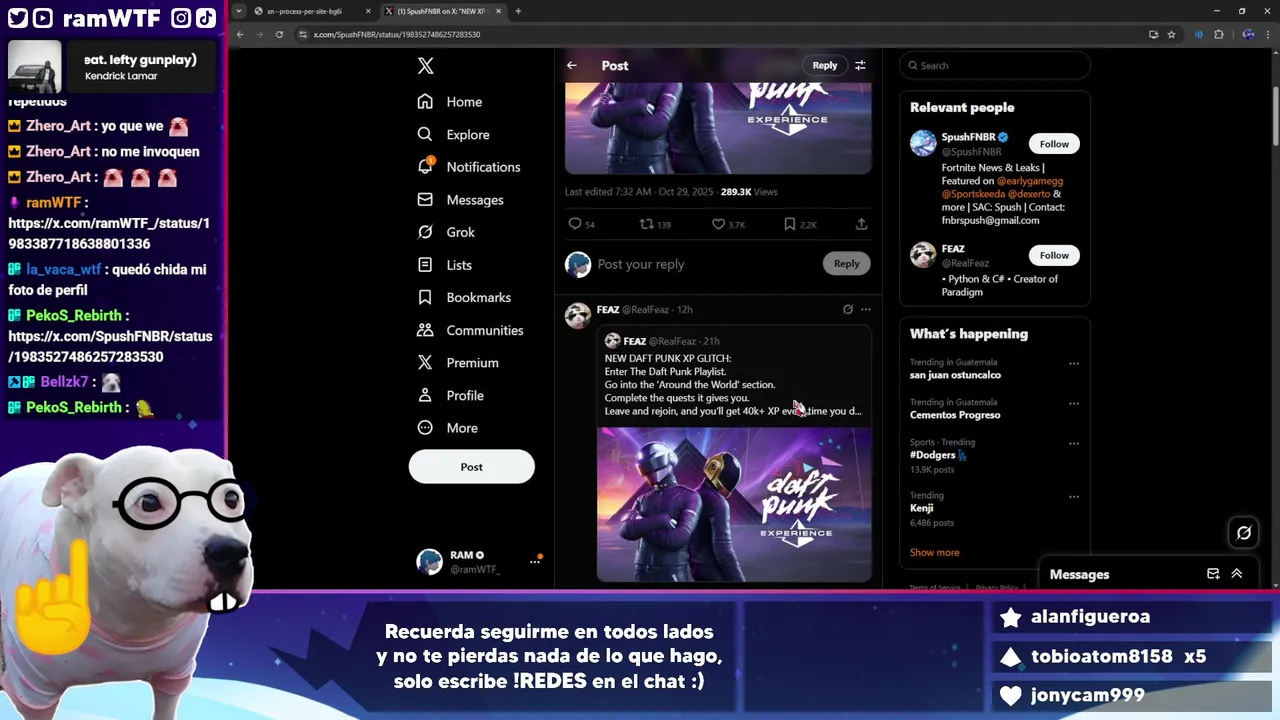This screenshot has width=1280, height=720.
Task: Click Show more under trends
Action: (934, 552)
